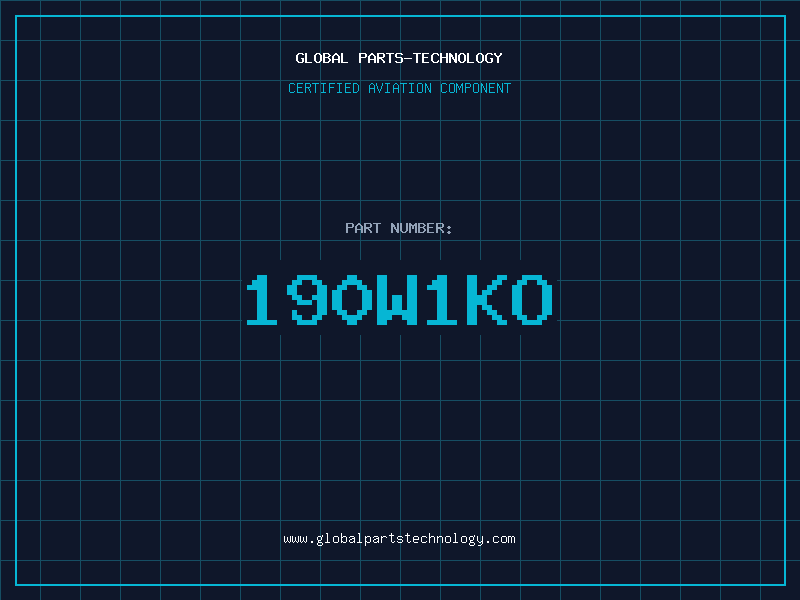The width and height of the screenshot is (800, 600).
Task: Click the PART NUMBER: label
Action: click(x=398, y=228)
